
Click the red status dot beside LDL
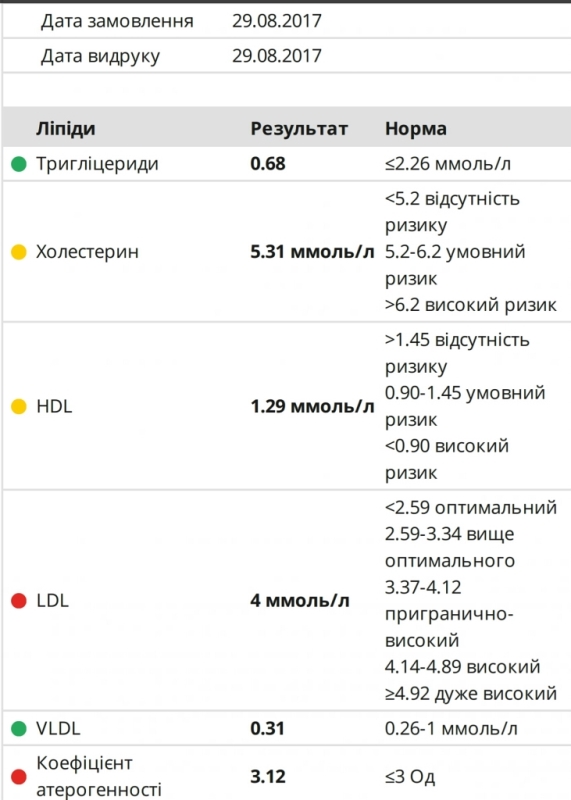pos(19,601)
